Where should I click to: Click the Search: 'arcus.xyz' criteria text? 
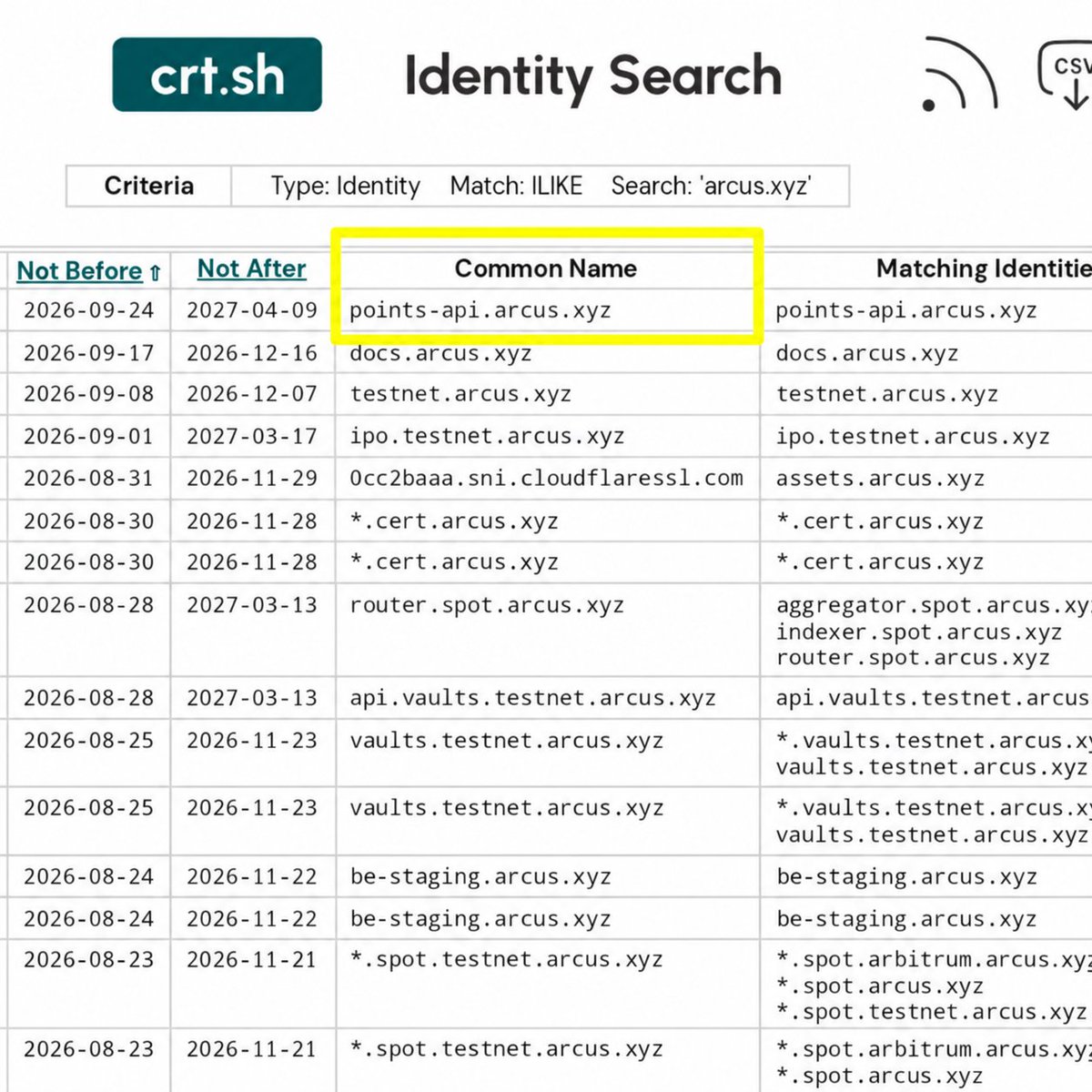711,186
